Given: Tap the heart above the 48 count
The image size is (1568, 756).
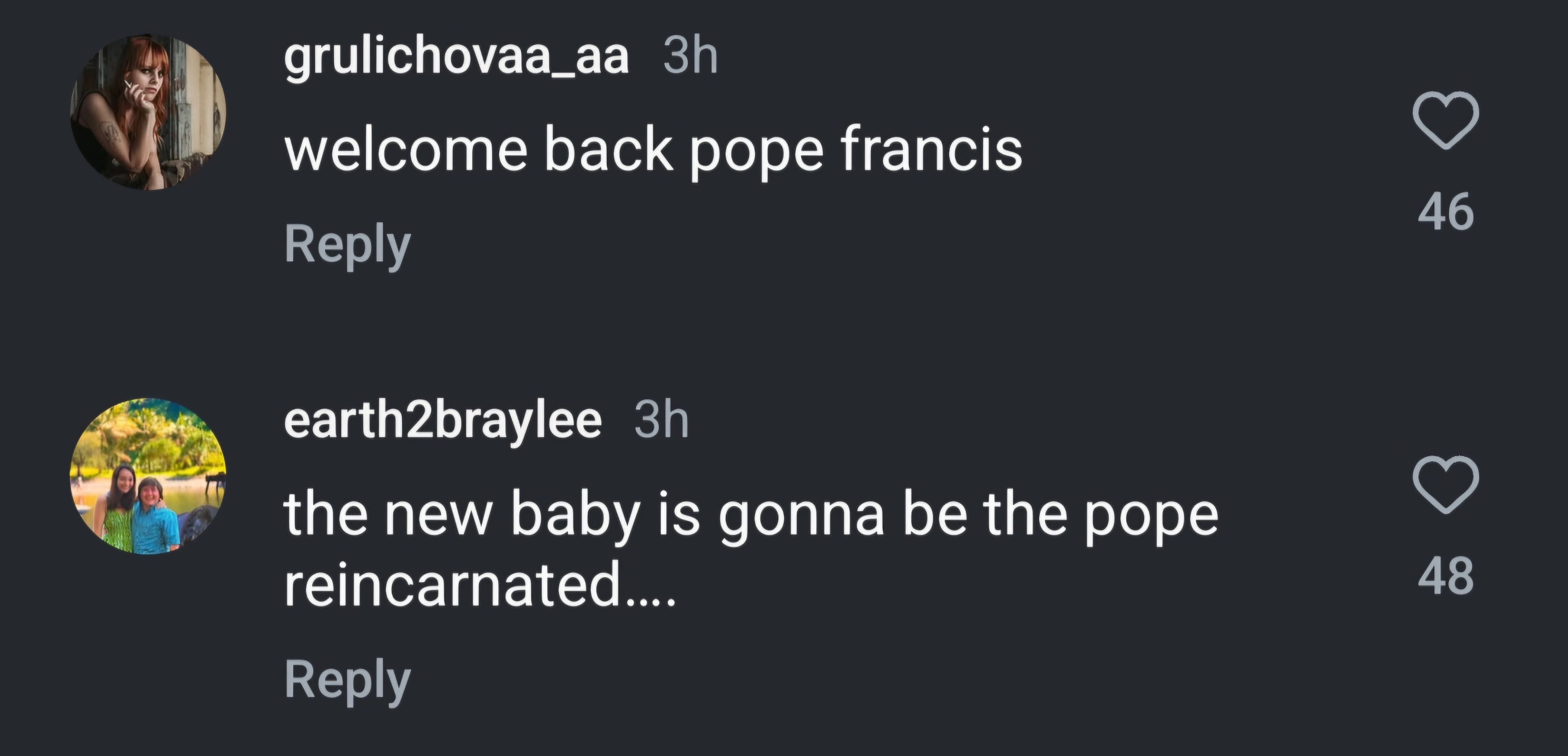Looking at the screenshot, I should [1445, 484].
